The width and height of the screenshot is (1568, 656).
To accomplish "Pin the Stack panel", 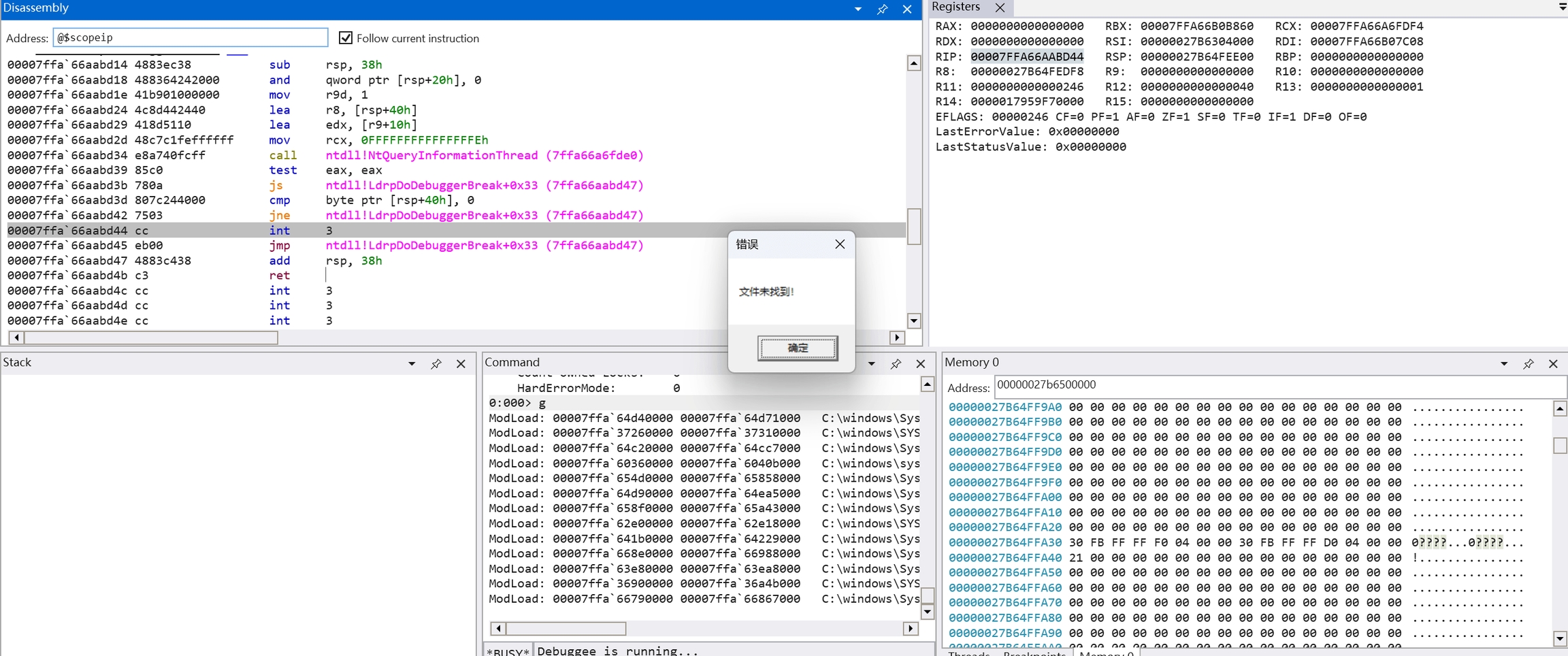I will point(436,364).
